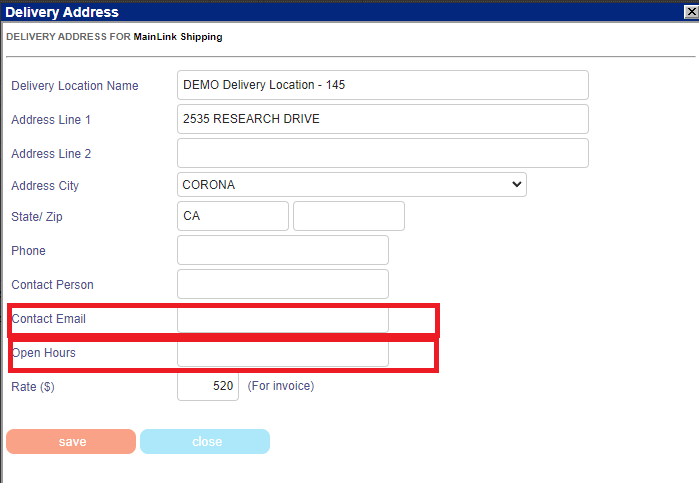The width and height of the screenshot is (699, 483).
Task: Click into the Contact Email field
Action: (x=282, y=319)
